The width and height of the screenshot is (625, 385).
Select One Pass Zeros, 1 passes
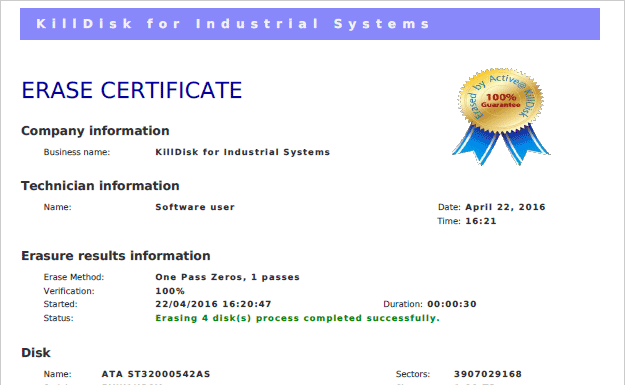(x=227, y=277)
